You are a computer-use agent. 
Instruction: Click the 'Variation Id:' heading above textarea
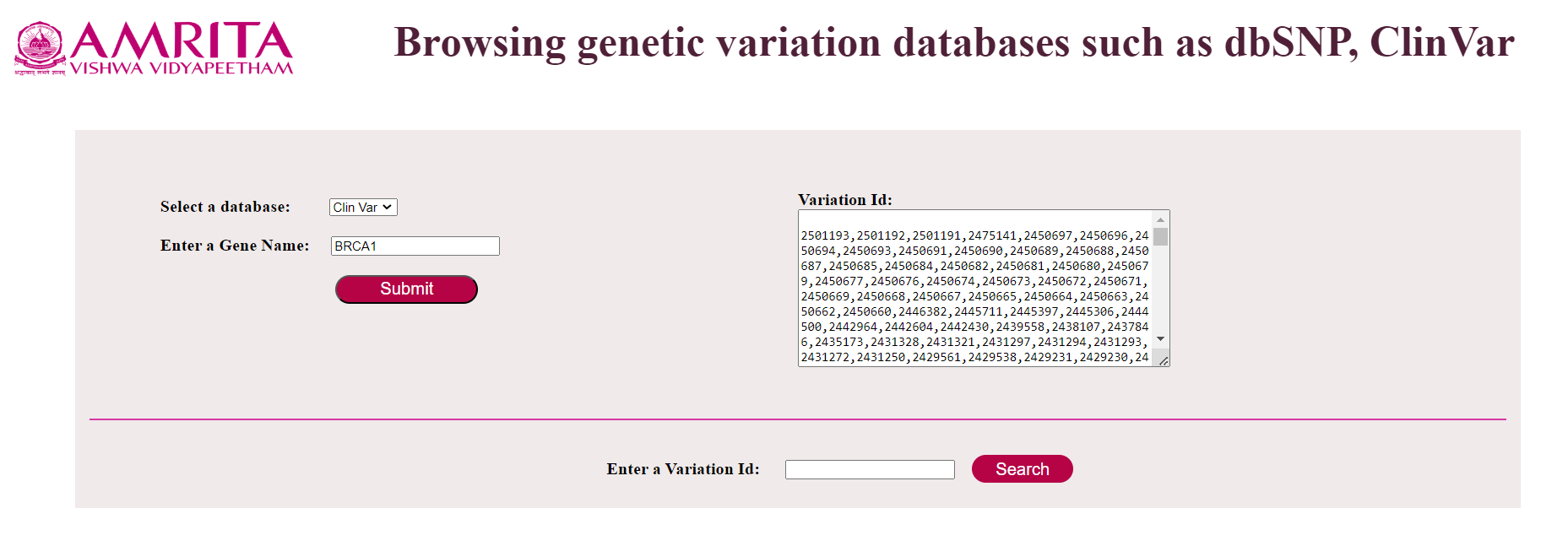[844, 200]
